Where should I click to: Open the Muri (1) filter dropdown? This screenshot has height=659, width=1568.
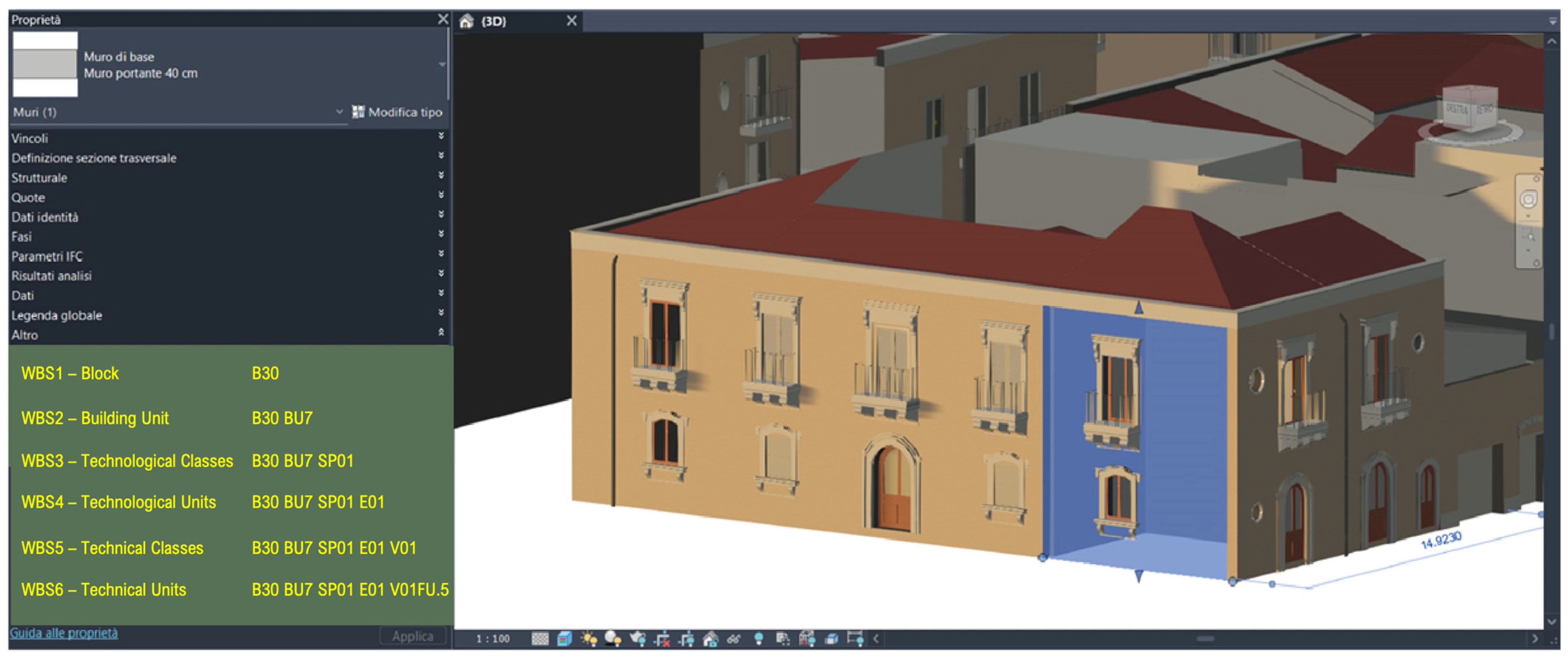[339, 112]
